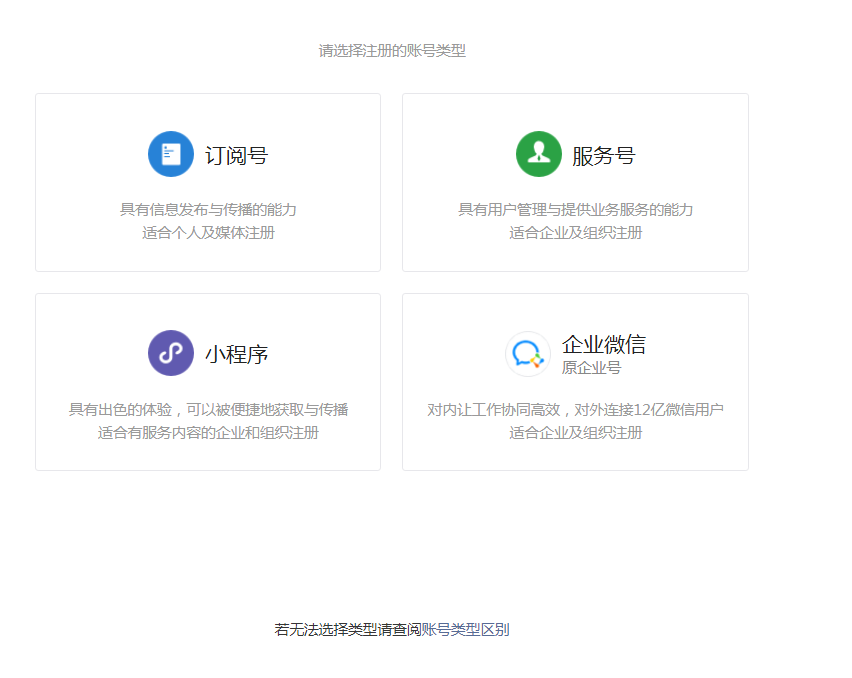This screenshot has height=678, width=852.
Task: Click 适合企业及组织注册 under 企业微信
Action: click(575, 432)
